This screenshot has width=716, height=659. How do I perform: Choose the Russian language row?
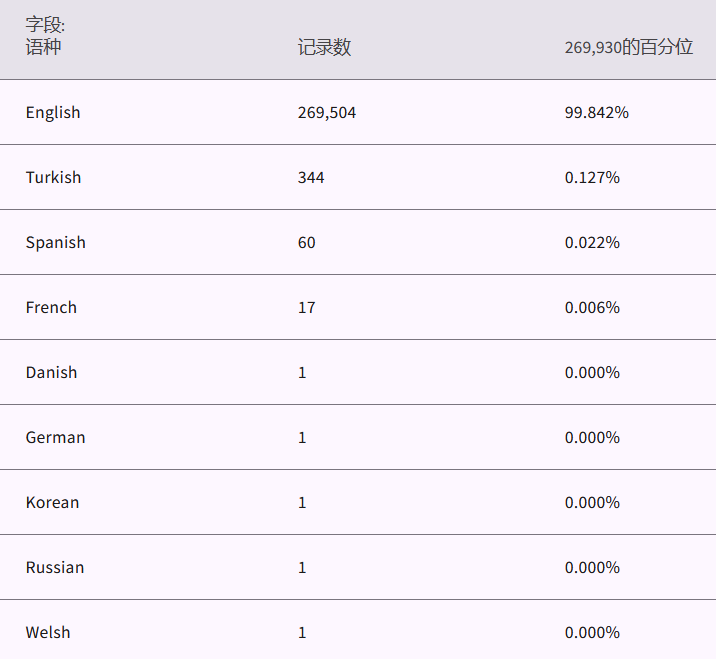[x=55, y=568]
